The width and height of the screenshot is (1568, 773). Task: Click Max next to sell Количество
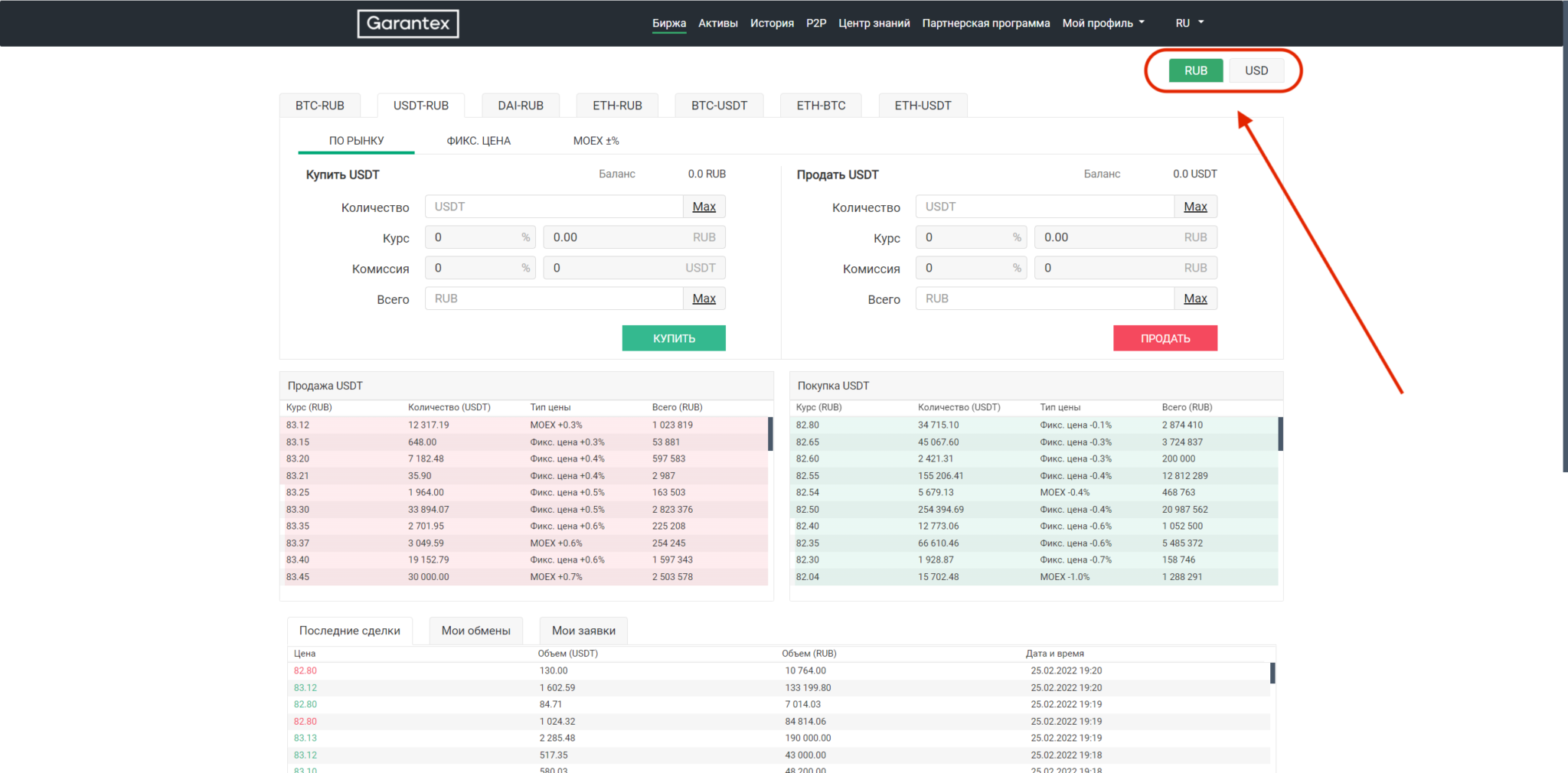pos(1196,207)
